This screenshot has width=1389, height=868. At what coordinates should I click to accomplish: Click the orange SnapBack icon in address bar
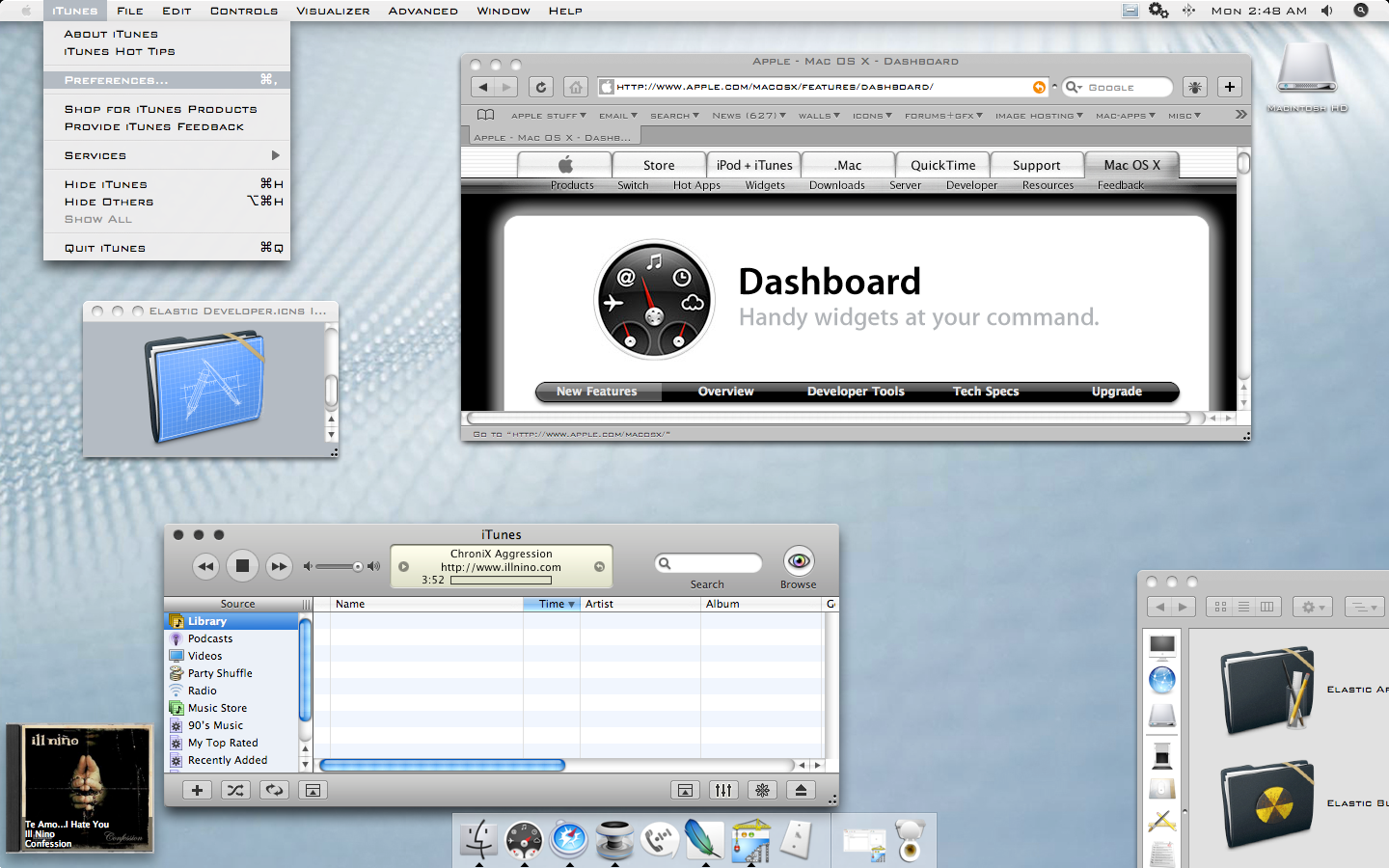pyautogui.click(x=1039, y=87)
